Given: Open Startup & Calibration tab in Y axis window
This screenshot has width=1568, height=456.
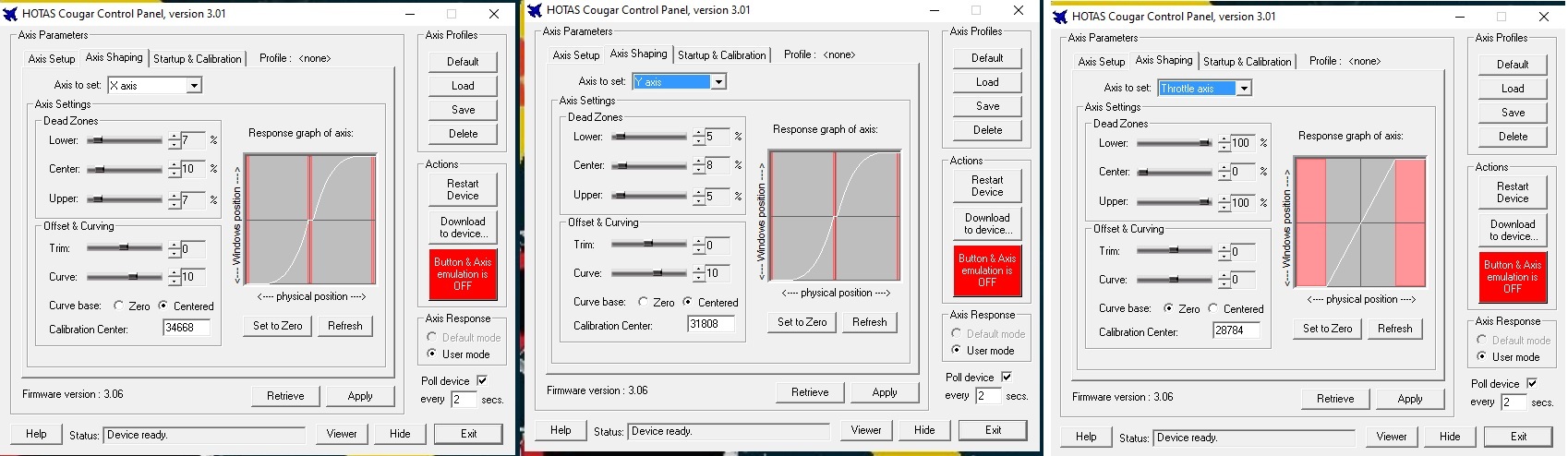Looking at the screenshot, I should (x=722, y=54).
